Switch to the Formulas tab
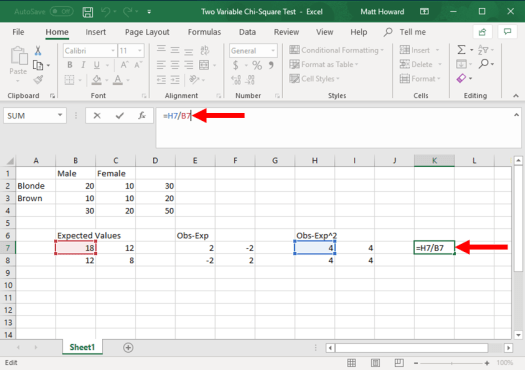 (204, 32)
